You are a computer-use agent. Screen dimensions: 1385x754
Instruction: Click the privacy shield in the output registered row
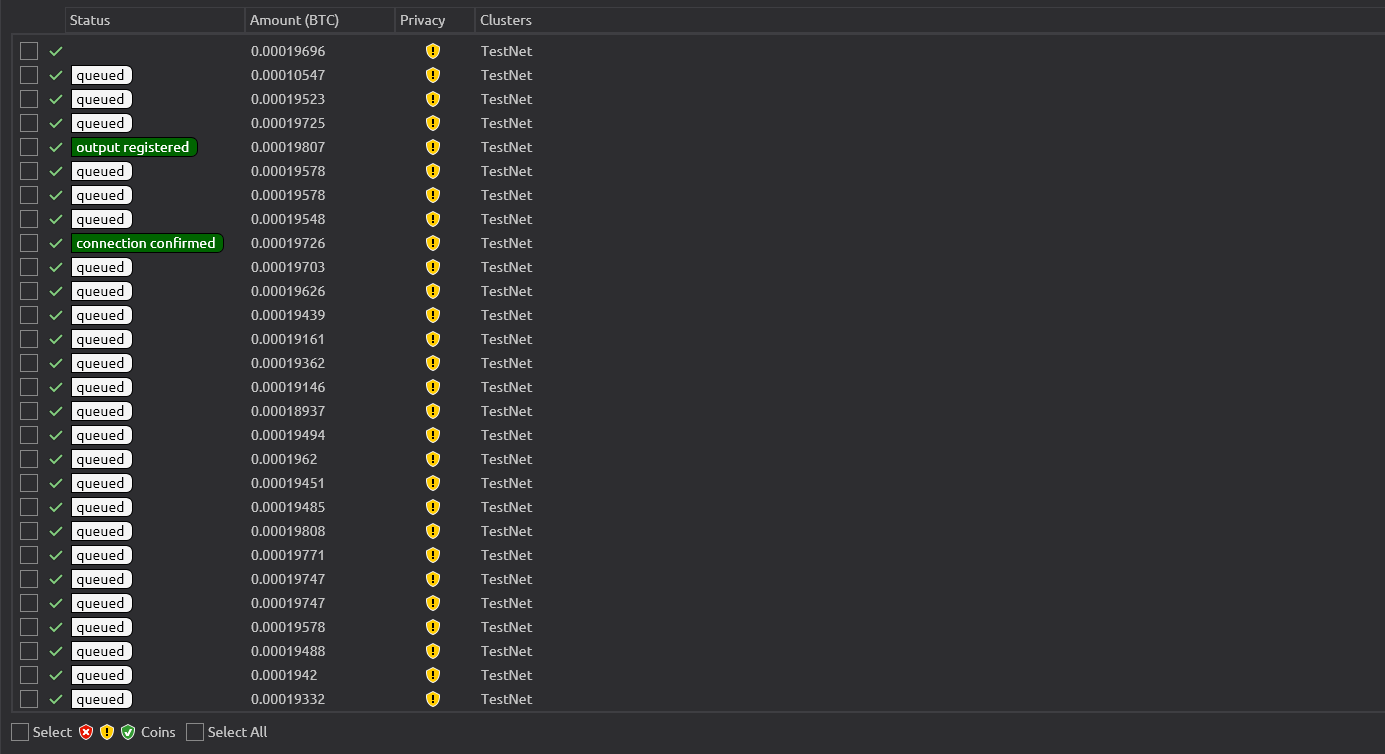pyautogui.click(x=433, y=147)
